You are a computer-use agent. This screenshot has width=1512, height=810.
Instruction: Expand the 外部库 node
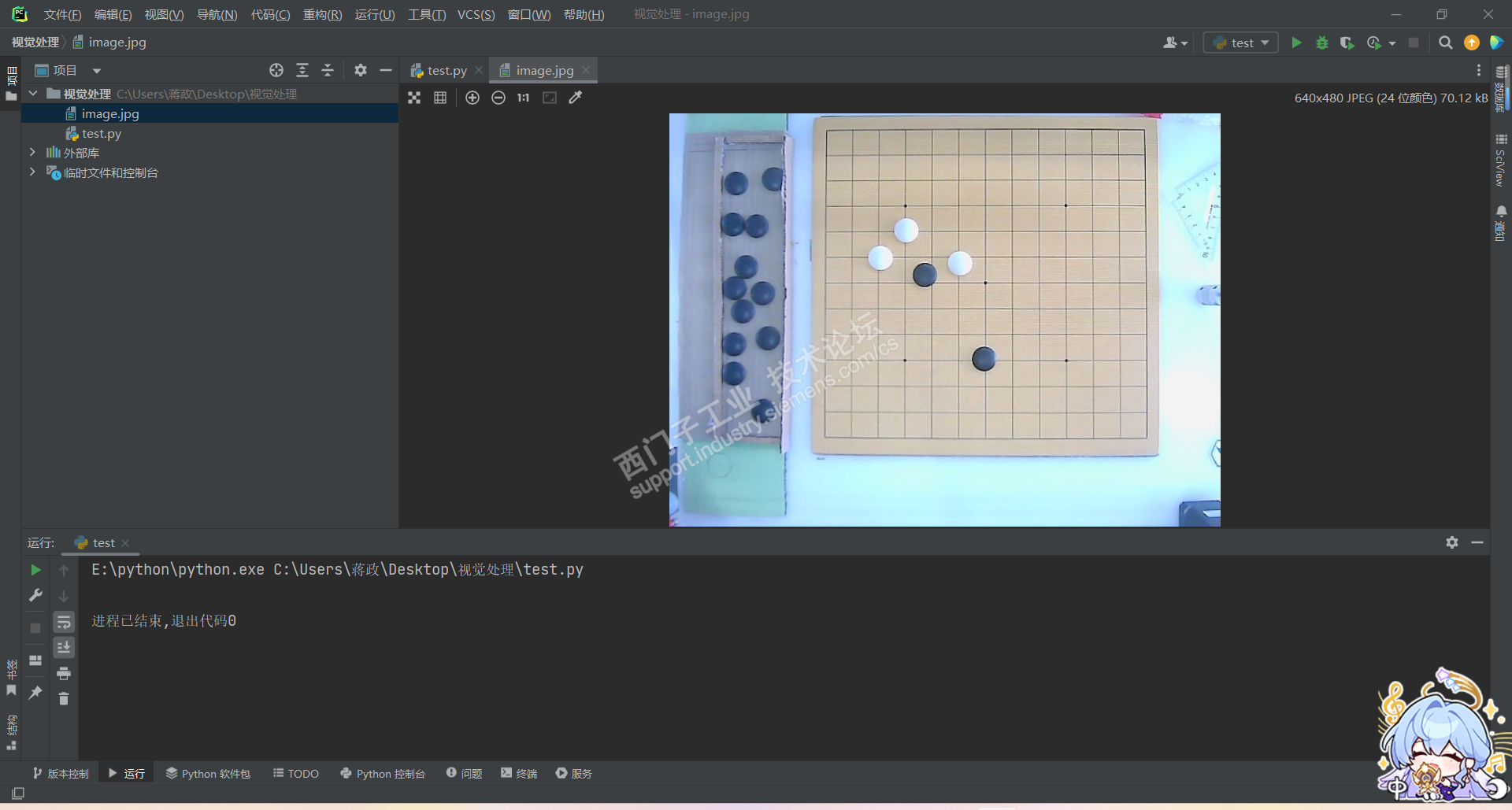click(x=32, y=152)
